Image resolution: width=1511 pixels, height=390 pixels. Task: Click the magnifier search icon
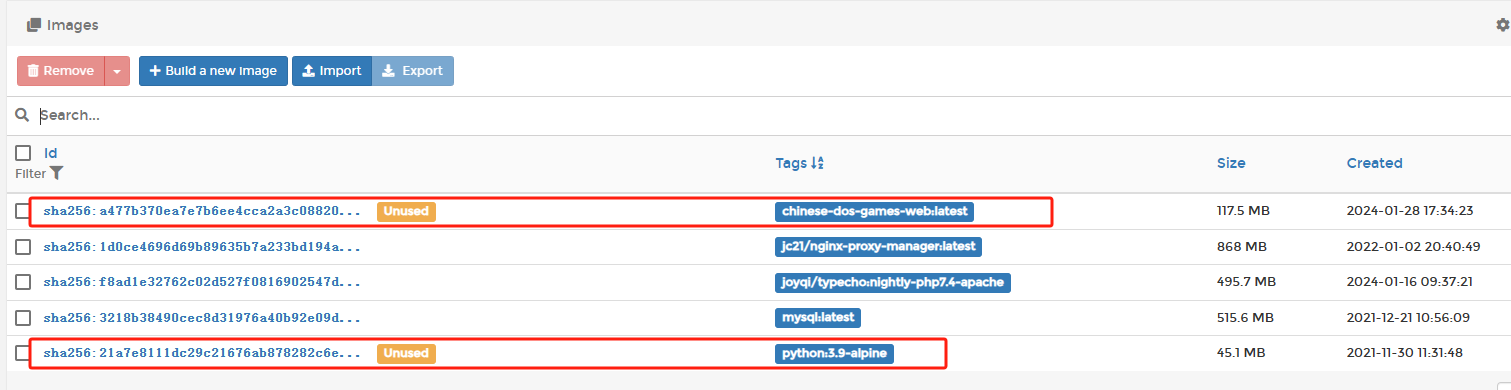pyautogui.click(x=21, y=115)
